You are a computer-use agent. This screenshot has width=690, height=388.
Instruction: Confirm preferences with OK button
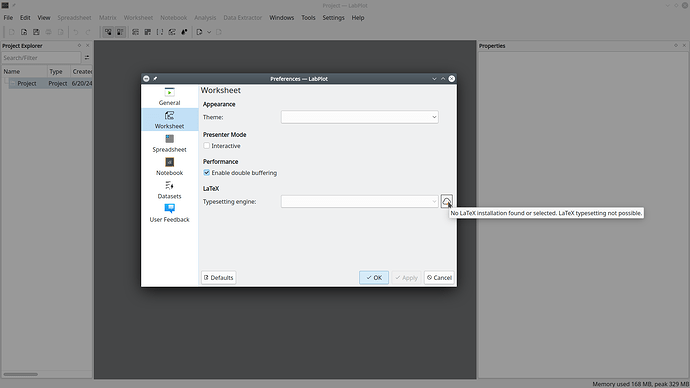374,278
